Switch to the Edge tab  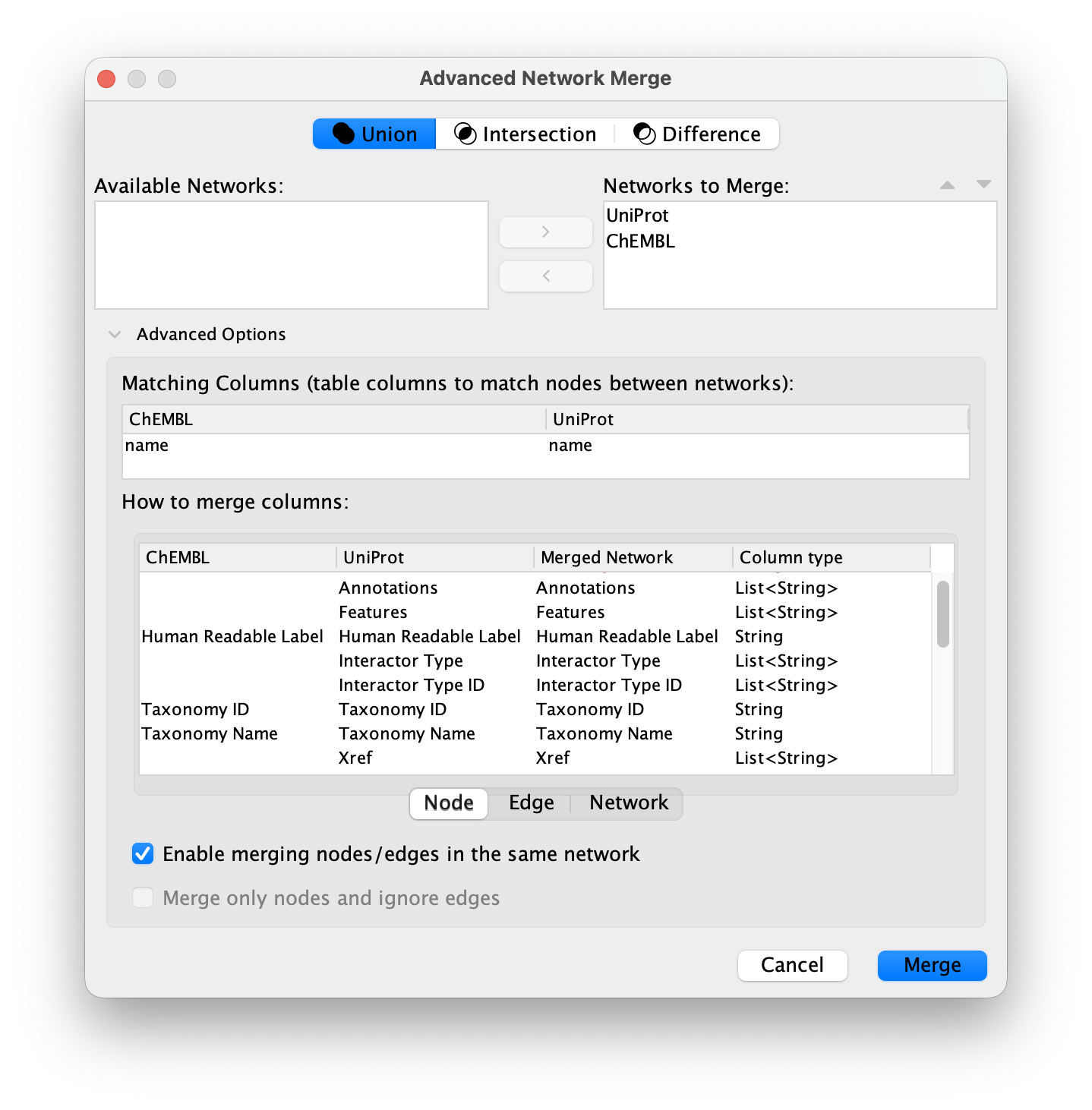pyautogui.click(x=531, y=803)
